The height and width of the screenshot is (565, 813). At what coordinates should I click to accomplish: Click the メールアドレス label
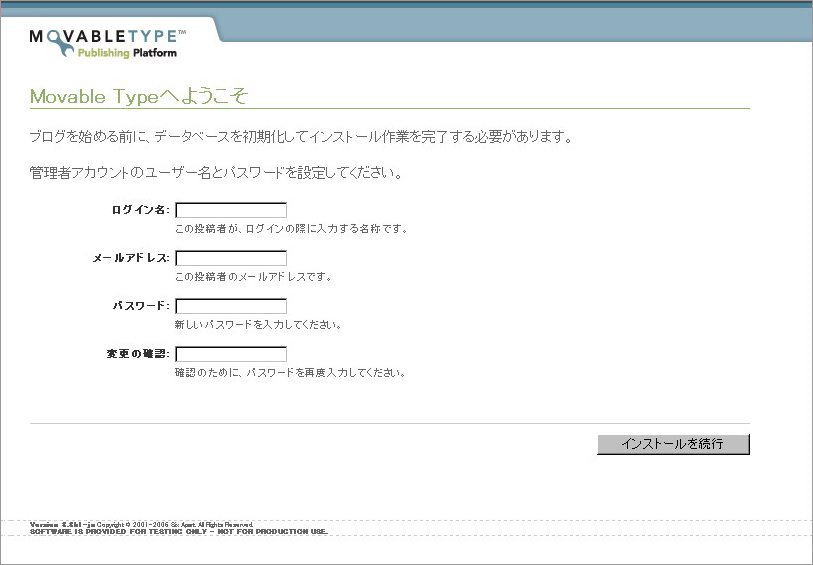click(x=131, y=258)
